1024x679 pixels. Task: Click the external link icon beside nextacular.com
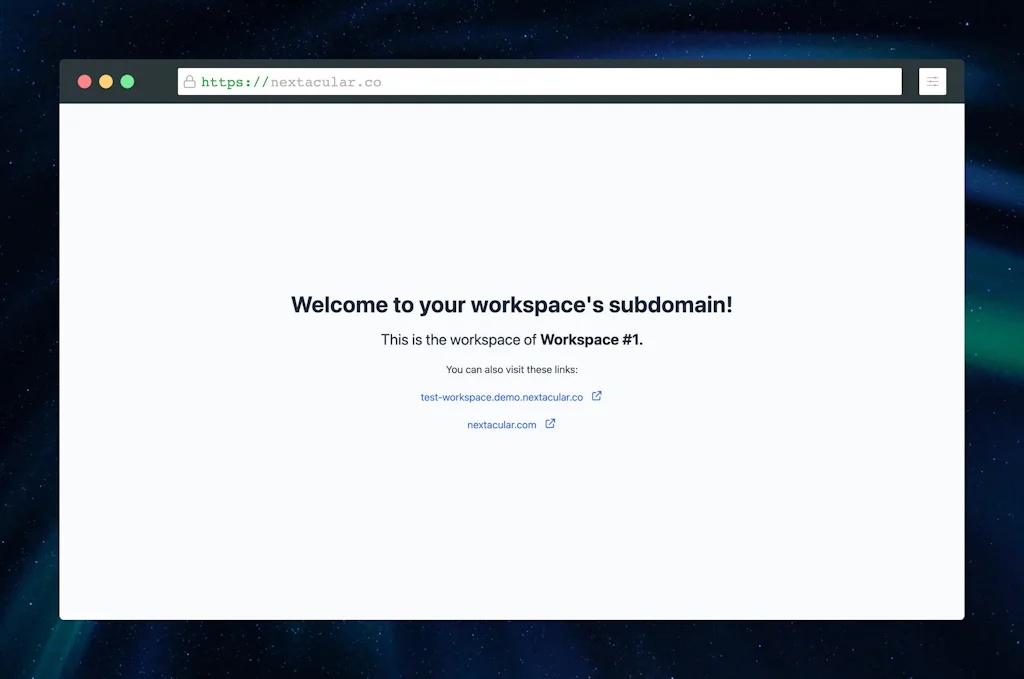tap(550, 423)
